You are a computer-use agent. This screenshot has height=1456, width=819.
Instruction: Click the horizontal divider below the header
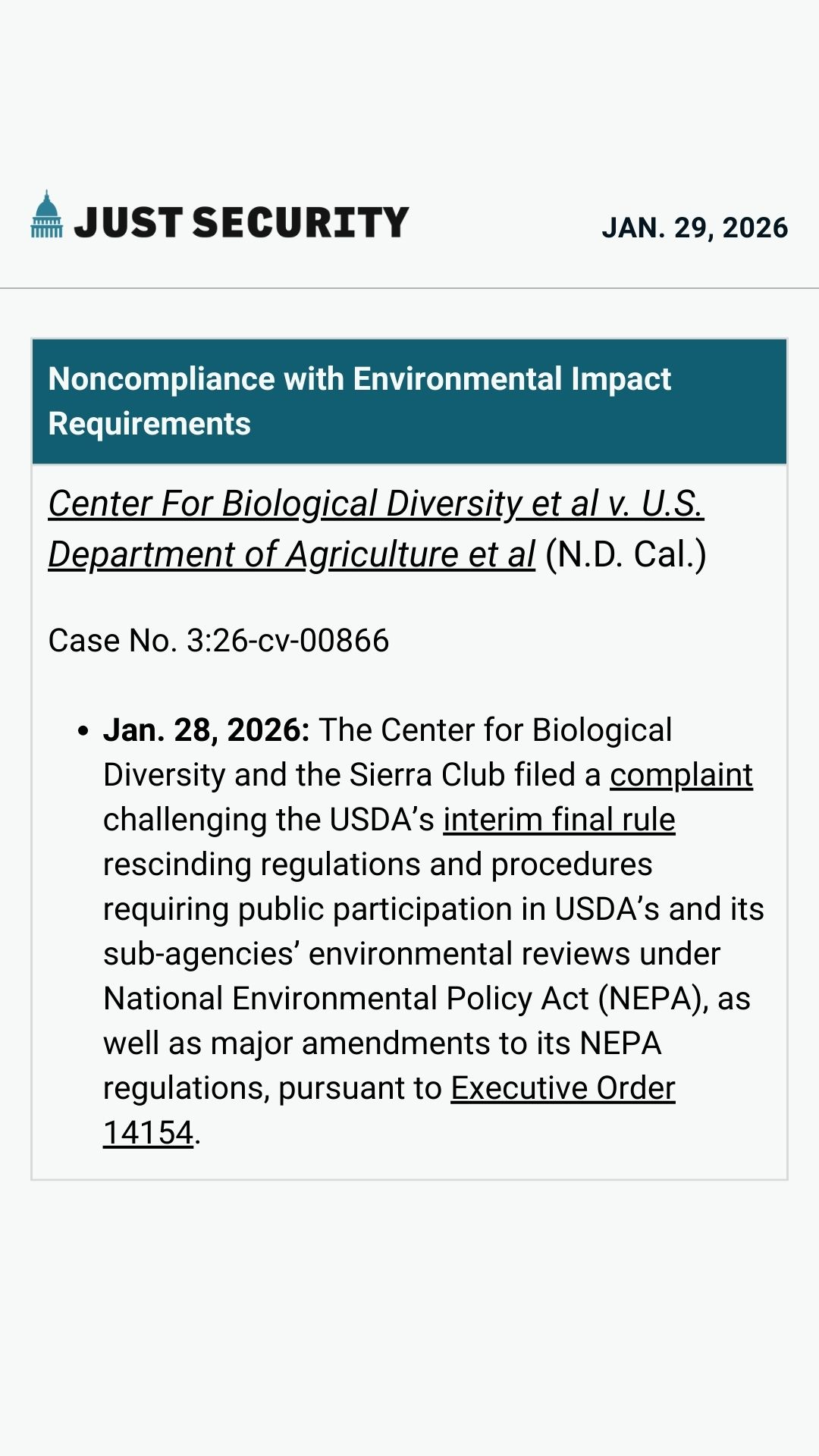(409, 288)
